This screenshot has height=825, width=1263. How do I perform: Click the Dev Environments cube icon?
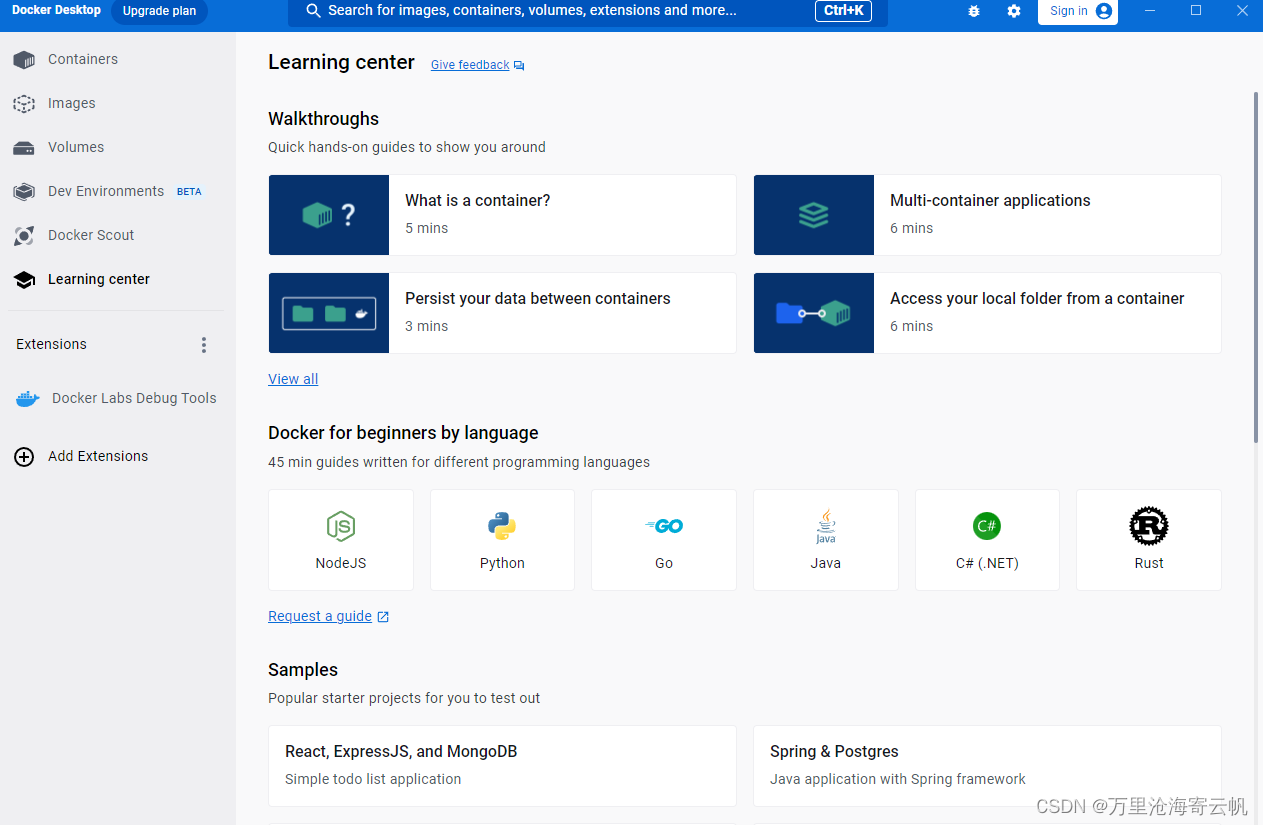[24, 192]
